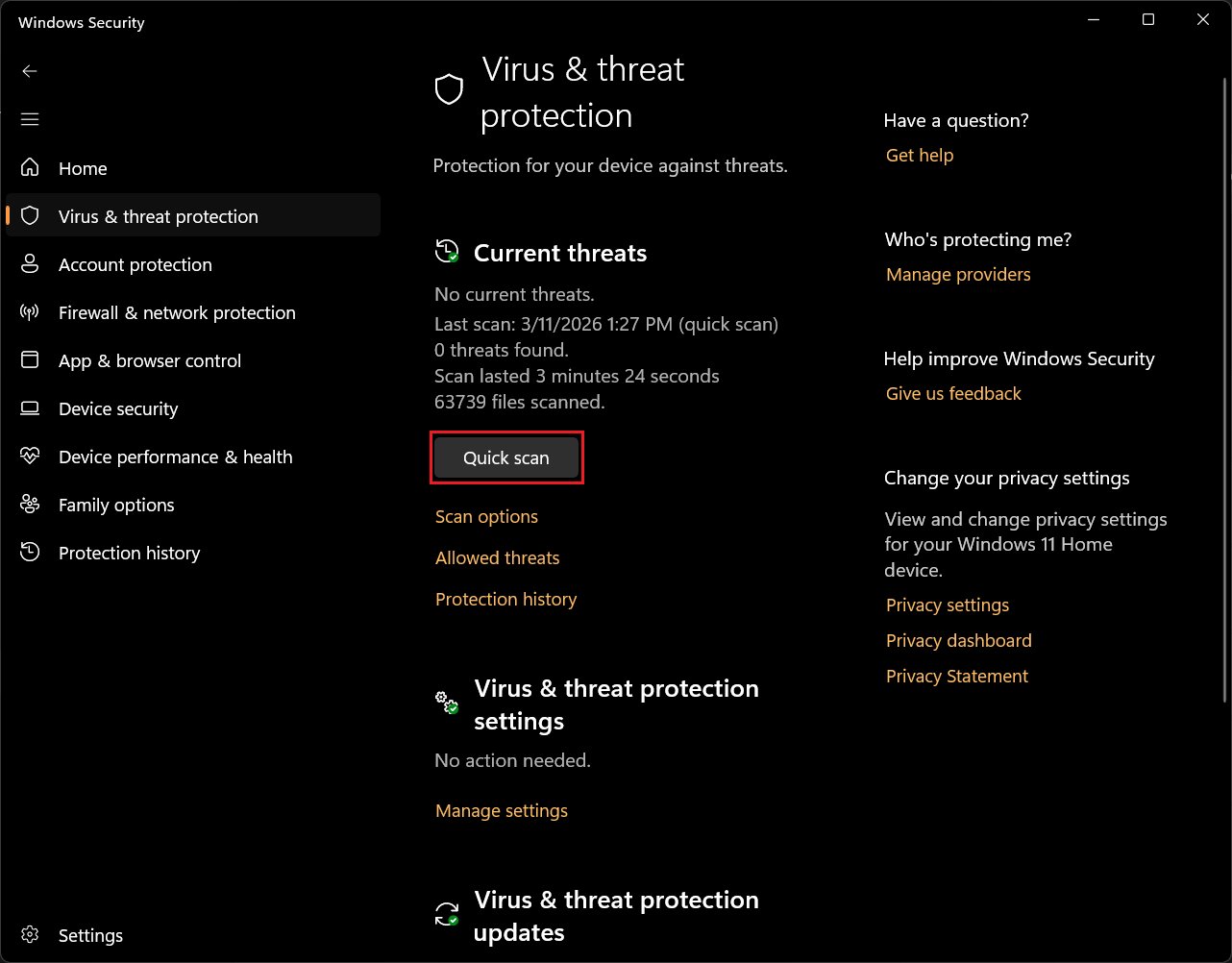Click the App & browser control icon

pos(30,360)
